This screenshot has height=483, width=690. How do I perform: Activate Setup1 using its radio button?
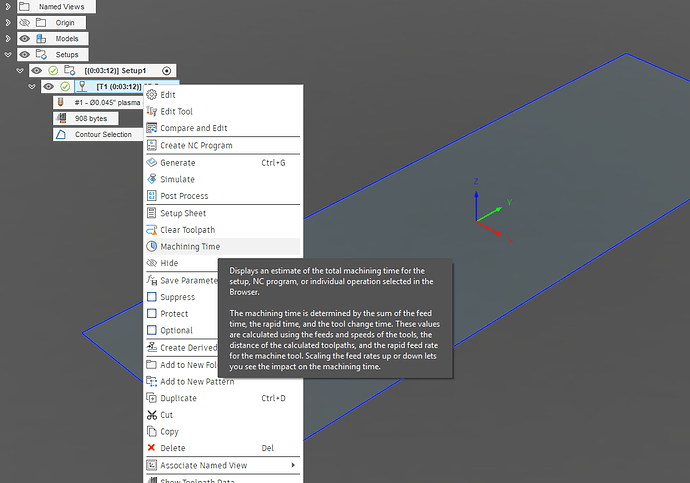click(x=167, y=70)
